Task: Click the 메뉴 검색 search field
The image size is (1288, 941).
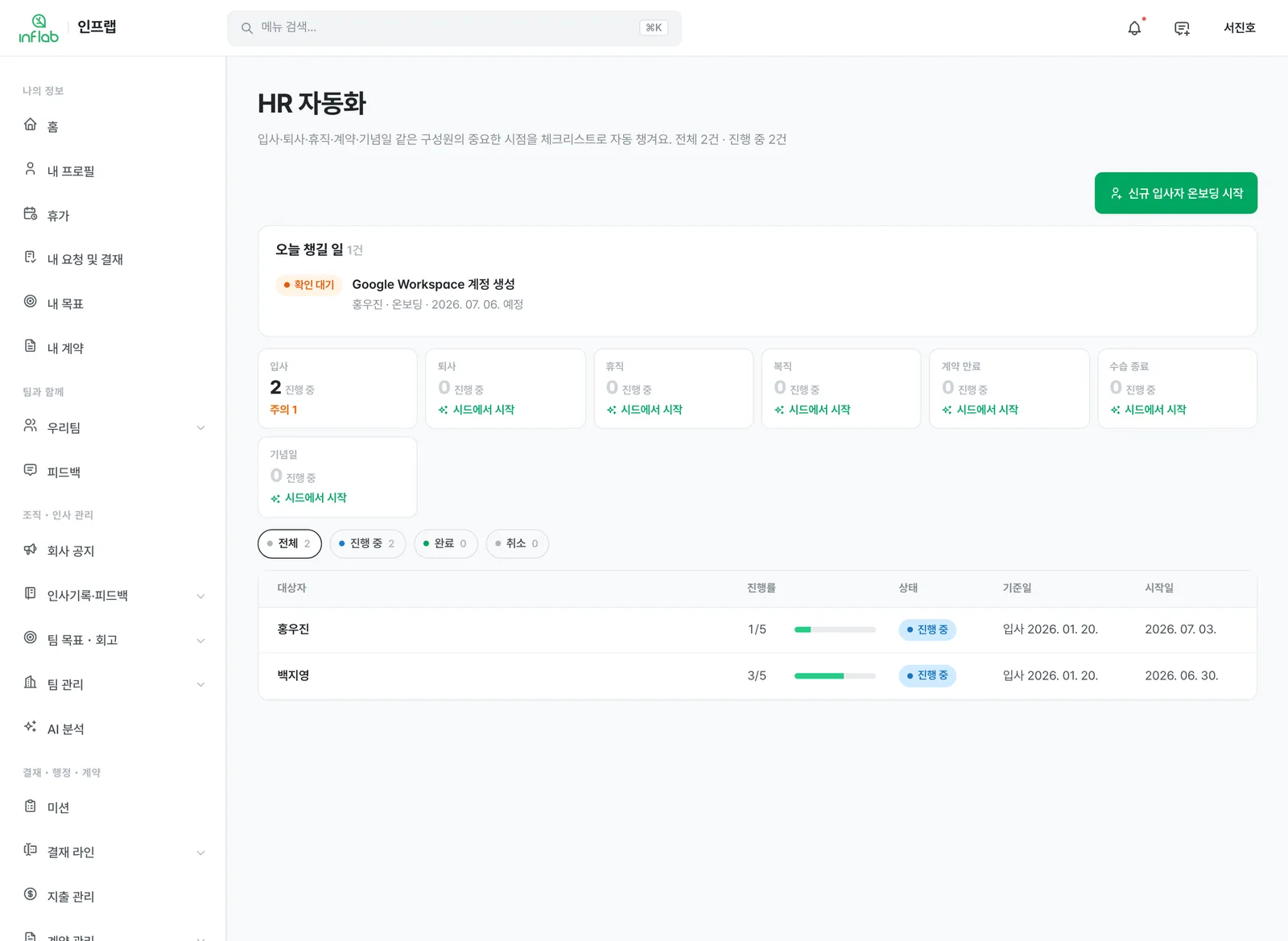Action: coord(454,28)
